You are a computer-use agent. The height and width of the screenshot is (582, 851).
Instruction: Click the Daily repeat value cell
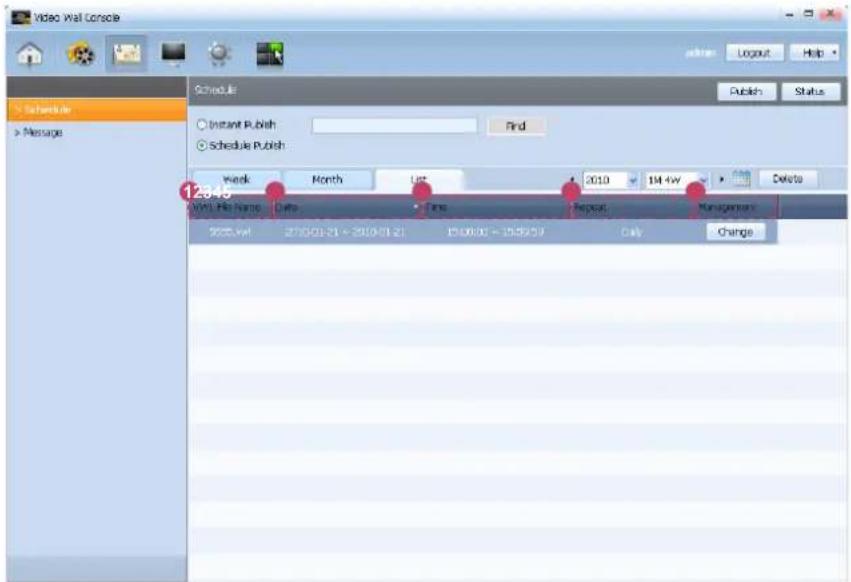[631, 232]
